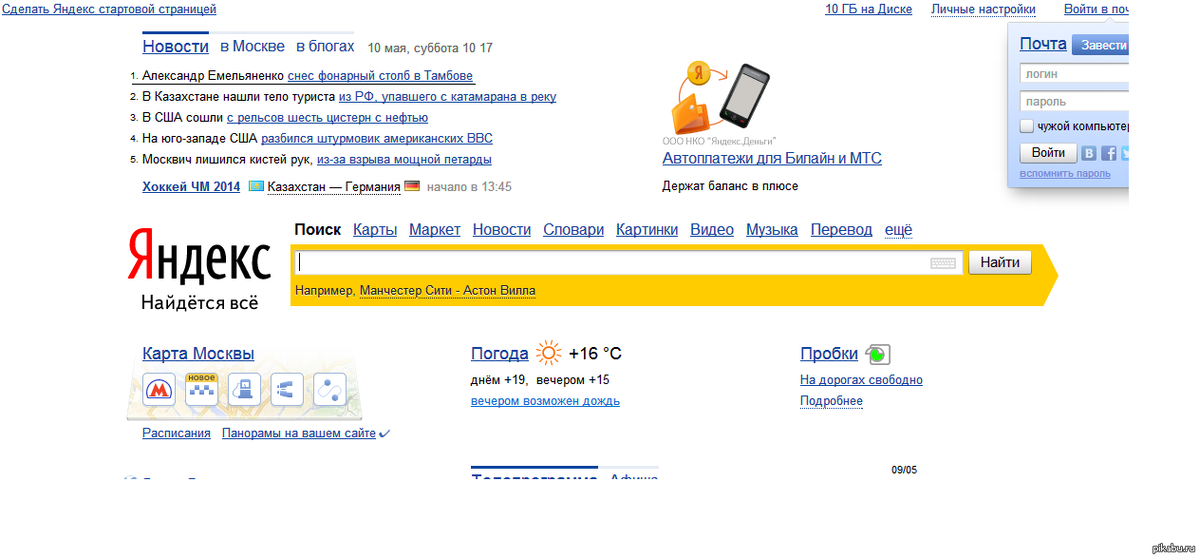The height and width of the screenshot is (559, 1200).
Task: Click the Kazakhstan flag icon
Action: coord(256,186)
